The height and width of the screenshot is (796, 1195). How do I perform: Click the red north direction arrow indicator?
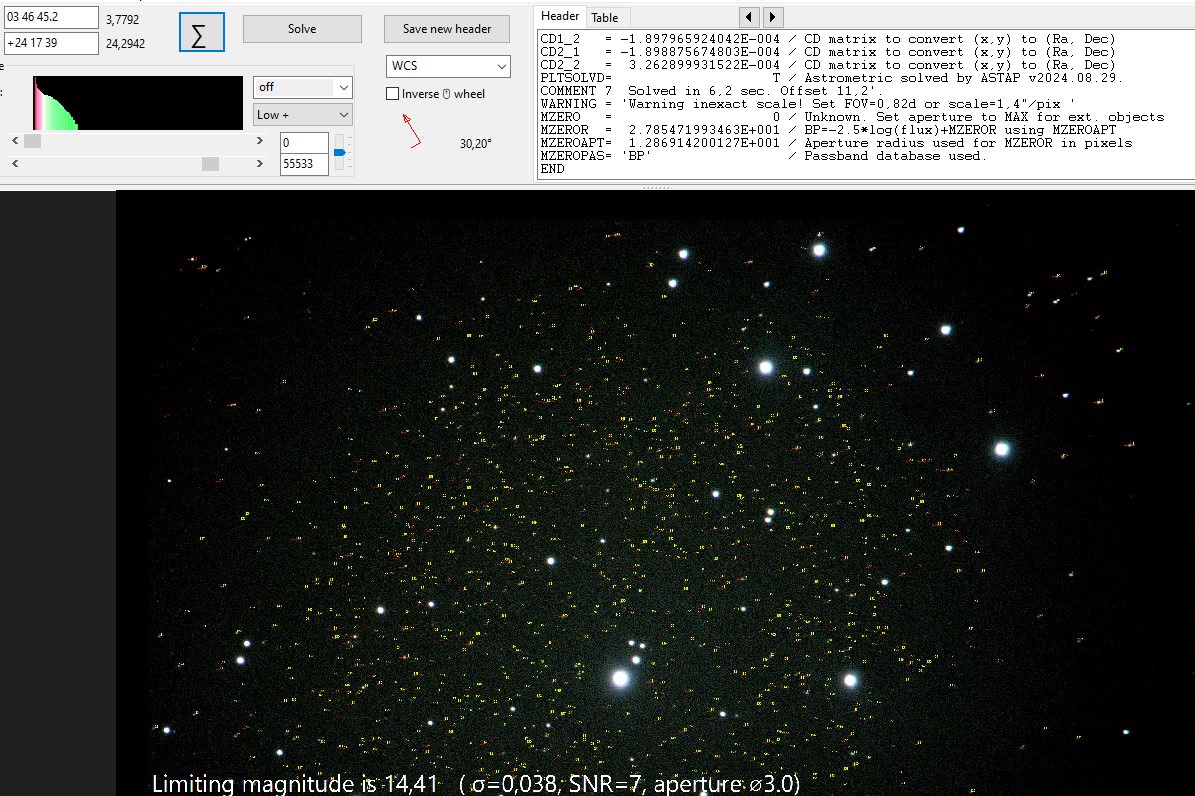(412, 130)
